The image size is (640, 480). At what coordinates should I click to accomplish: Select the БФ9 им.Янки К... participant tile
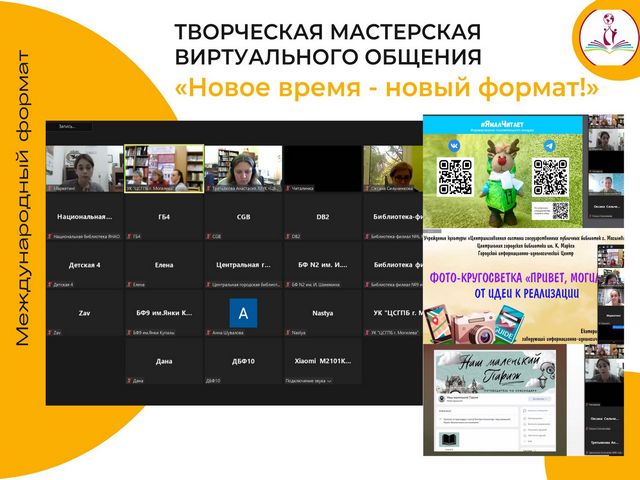(x=164, y=313)
